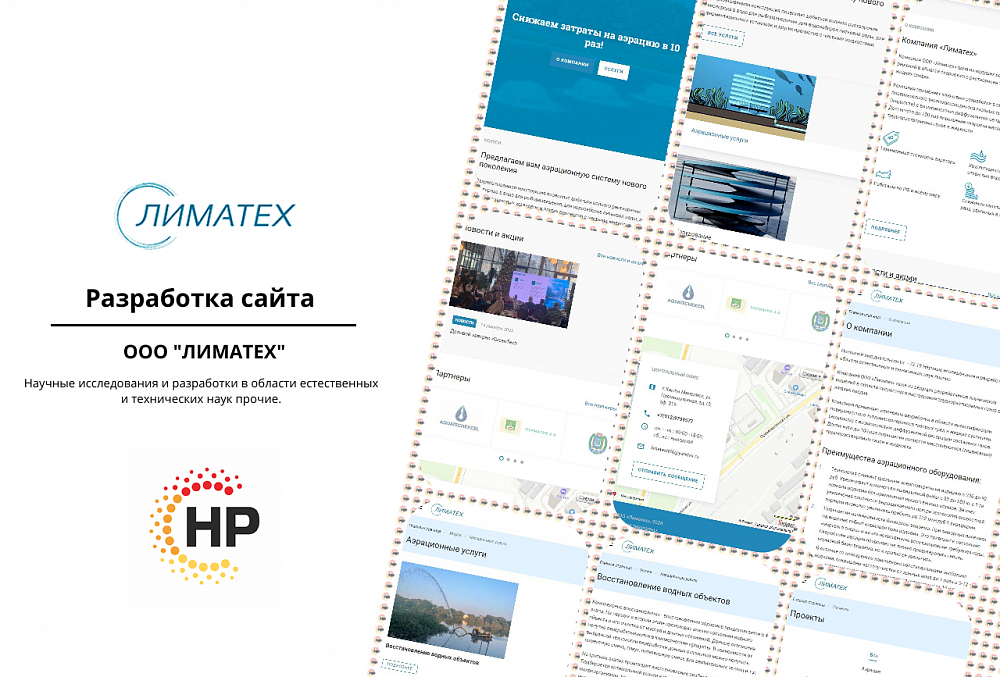Click the small Лиматех logo above О компании heading
Image resolution: width=1000 pixels, height=677 pixels.
tap(887, 297)
